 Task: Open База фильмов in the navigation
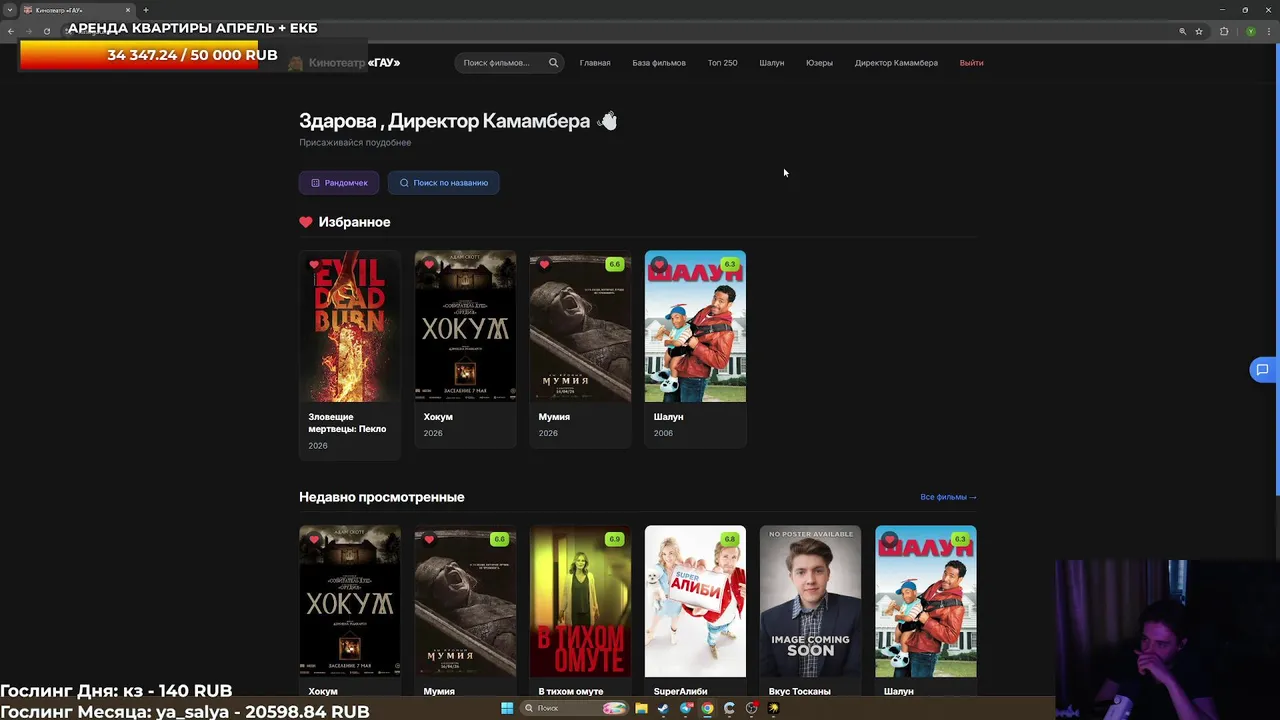point(659,63)
